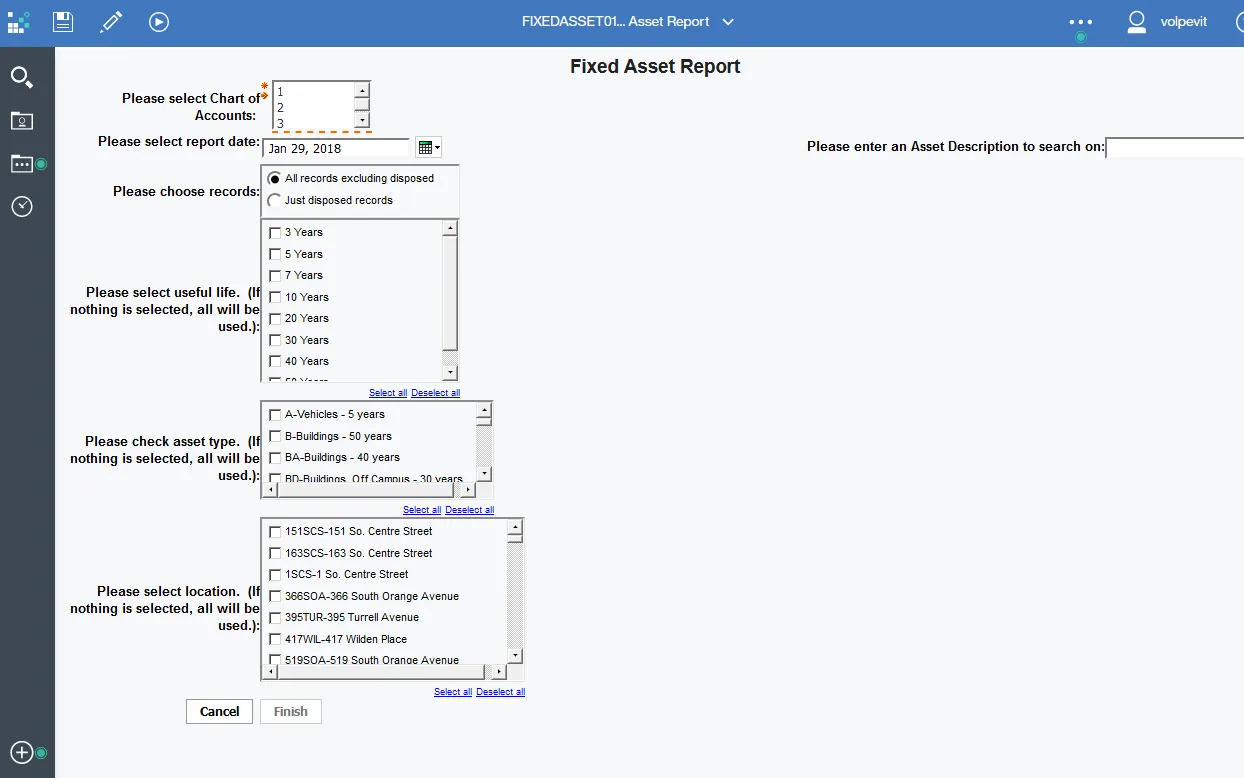Open Team content folder icon

pos(22,164)
